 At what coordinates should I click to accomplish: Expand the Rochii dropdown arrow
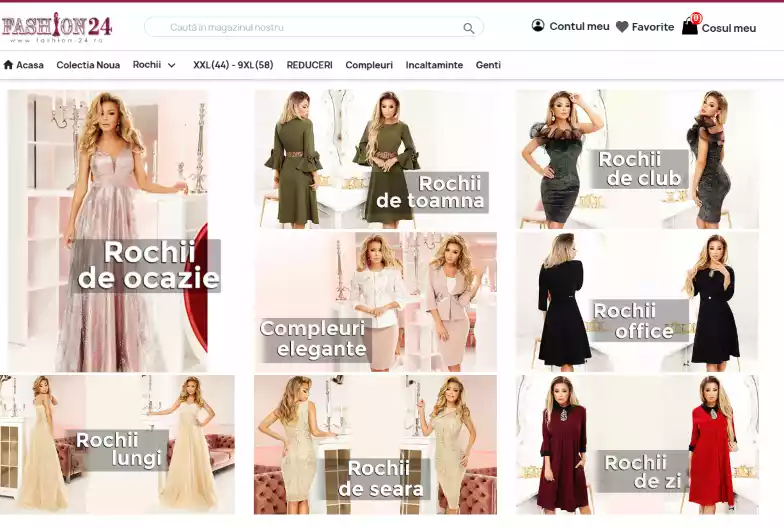[x=171, y=65]
